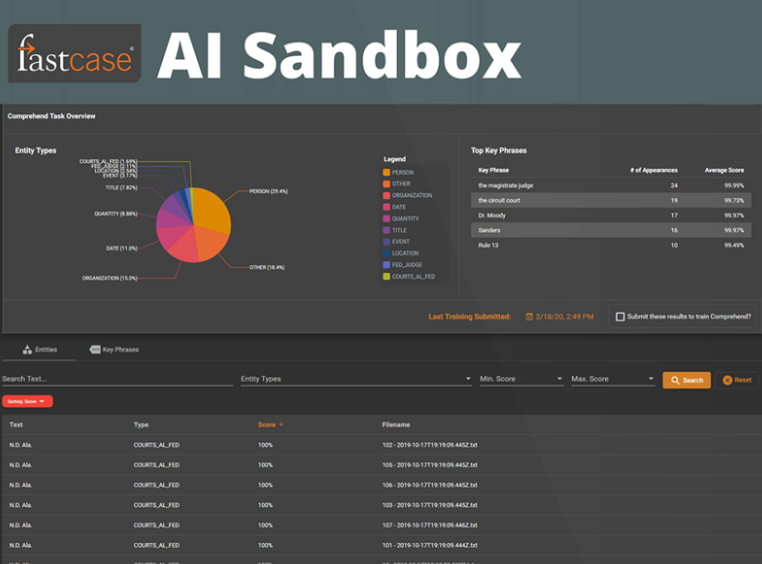This screenshot has width=762, height=564.
Task: Click the Entities tab icon
Action: coord(27,349)
